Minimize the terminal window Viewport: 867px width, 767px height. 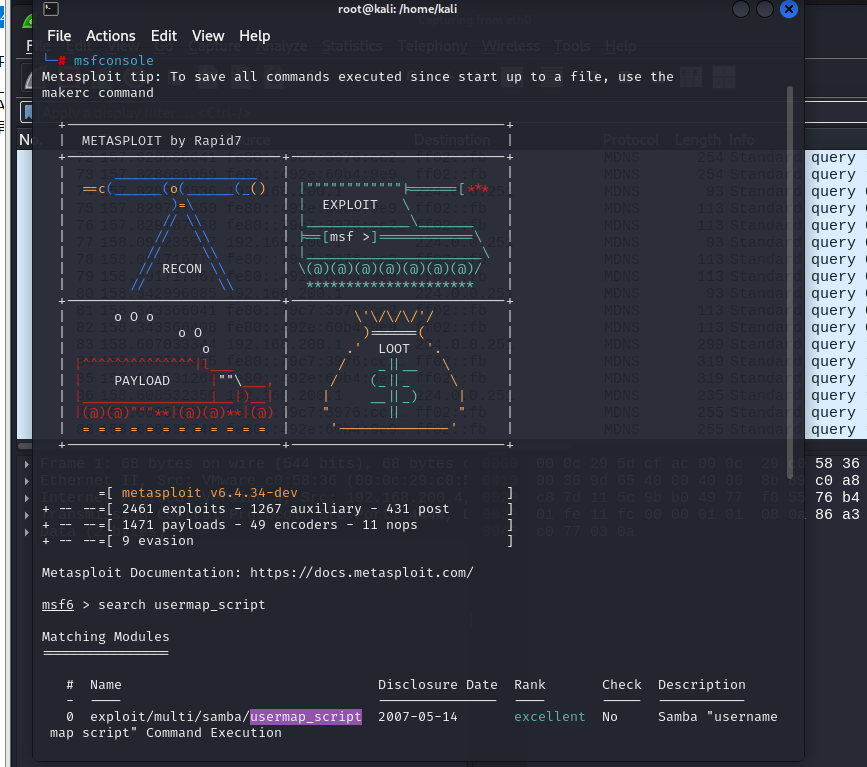pyautogui.click(x=740, y=9)
